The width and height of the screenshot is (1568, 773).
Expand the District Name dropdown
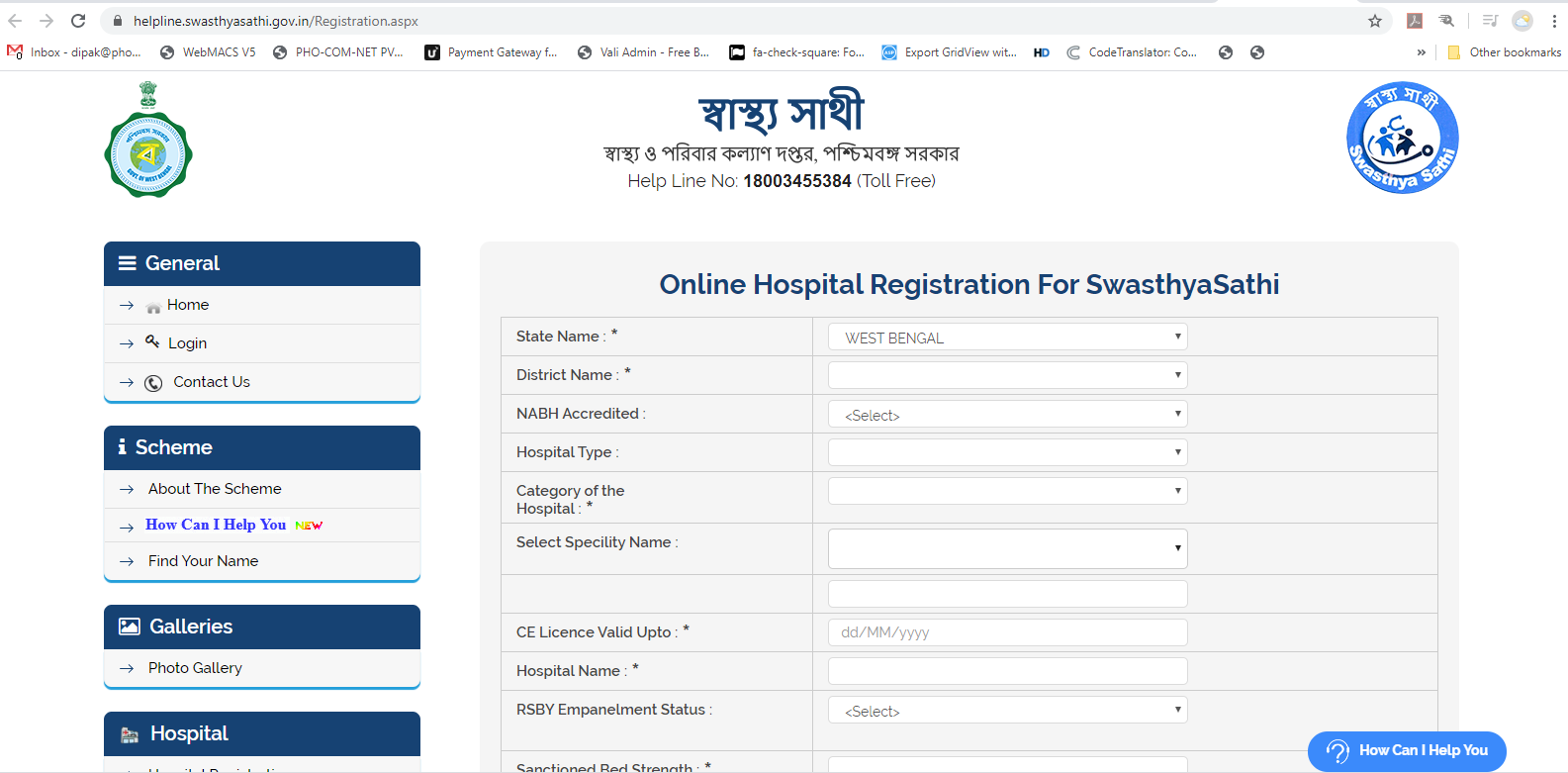pyautogui.click(x=1007, y=375)
